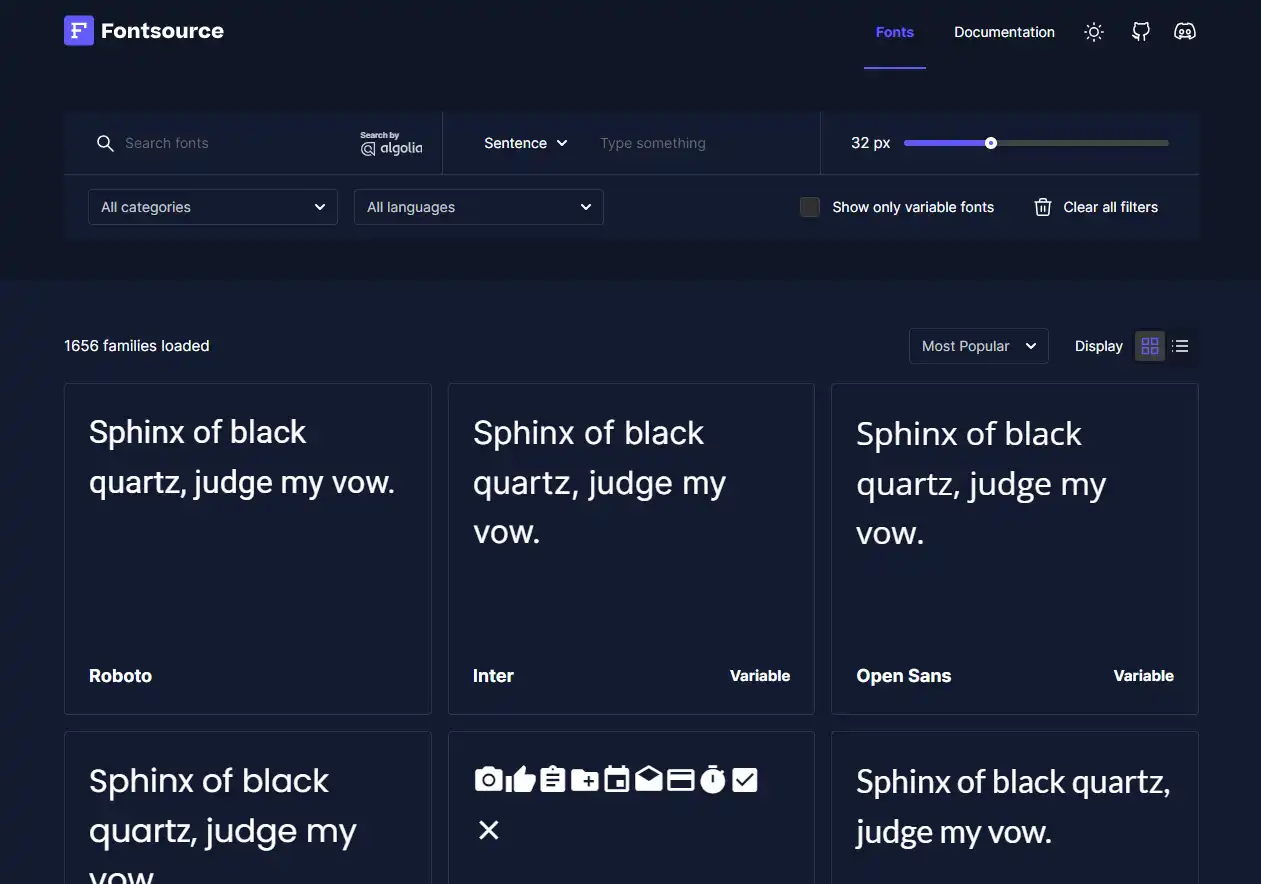
Task: Open the Sentence preview type dropdown
Action: (x=526, y=143)
